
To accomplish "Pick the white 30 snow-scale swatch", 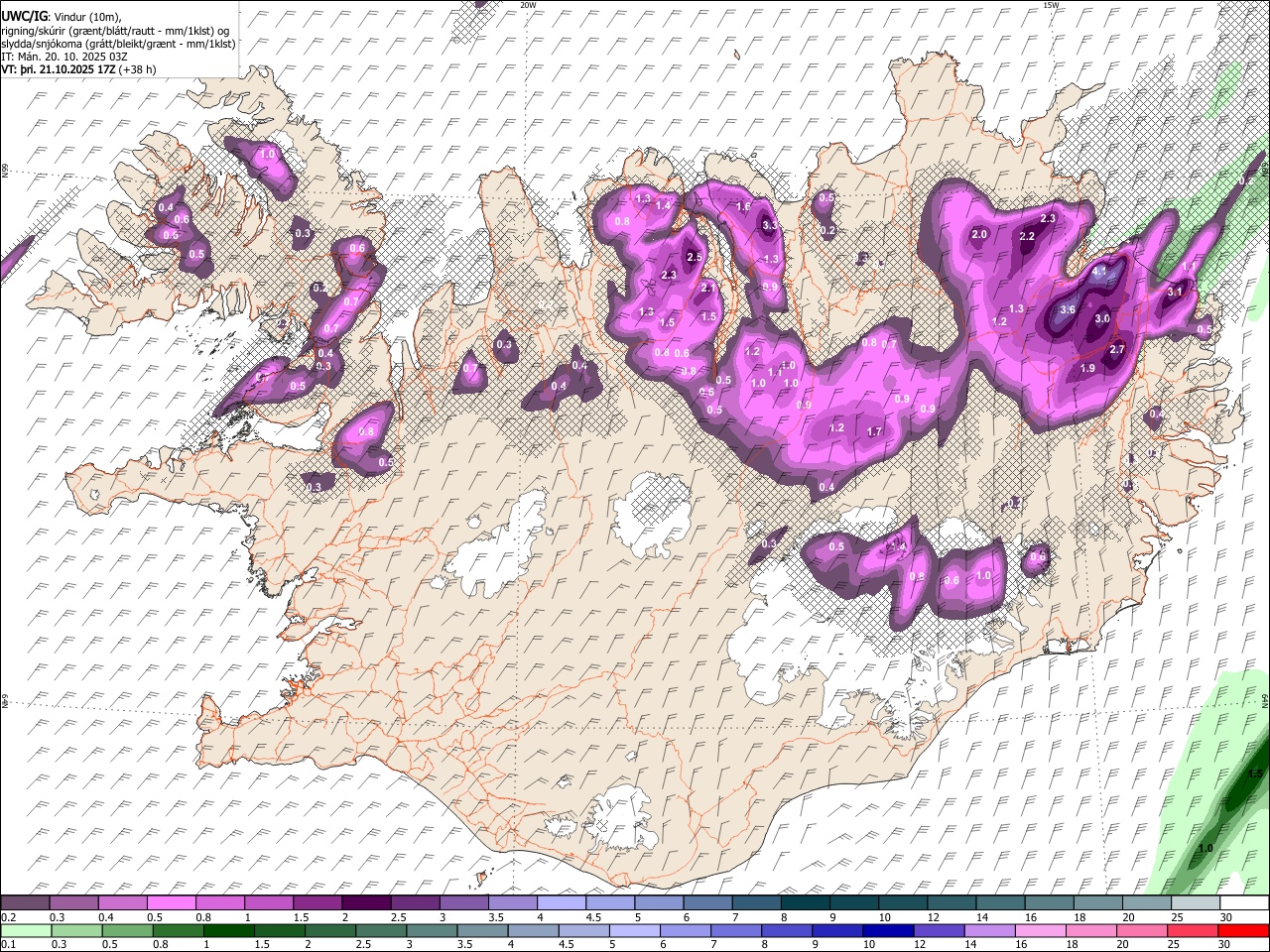I will [x=1244, y=903].
